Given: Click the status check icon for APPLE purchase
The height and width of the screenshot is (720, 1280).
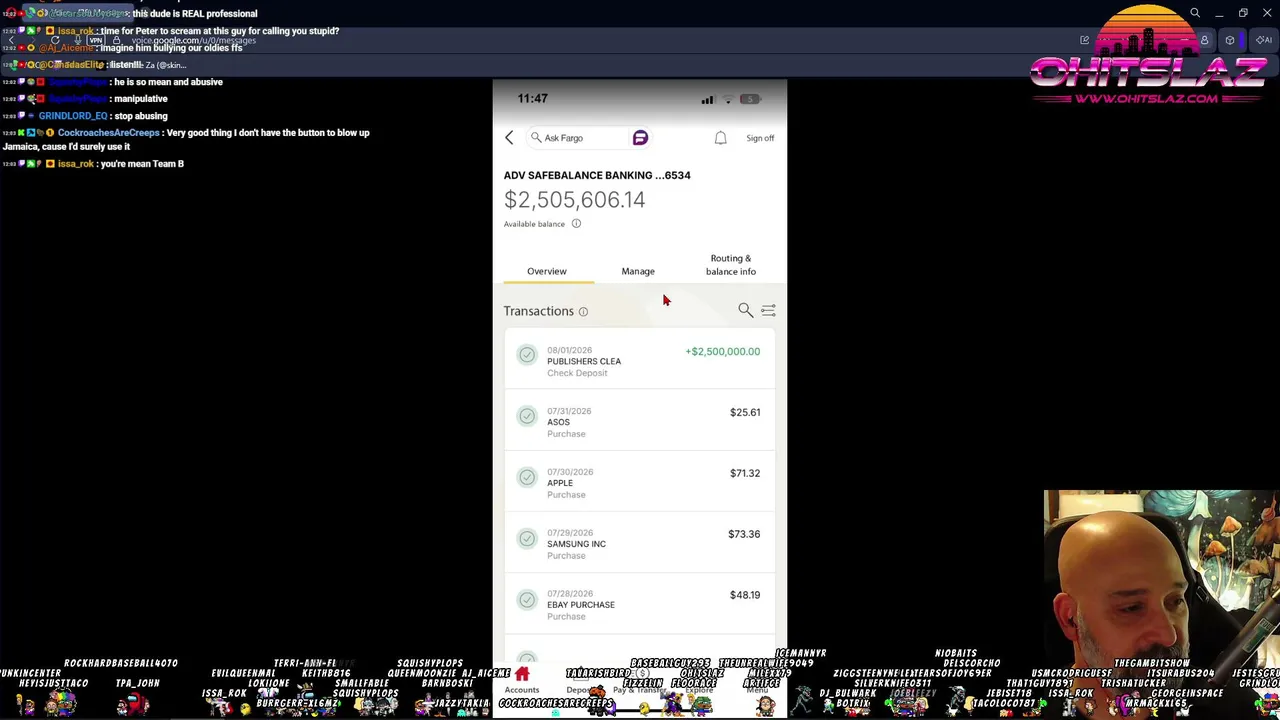Looking at the screenshot, I should tap(527, 477).
